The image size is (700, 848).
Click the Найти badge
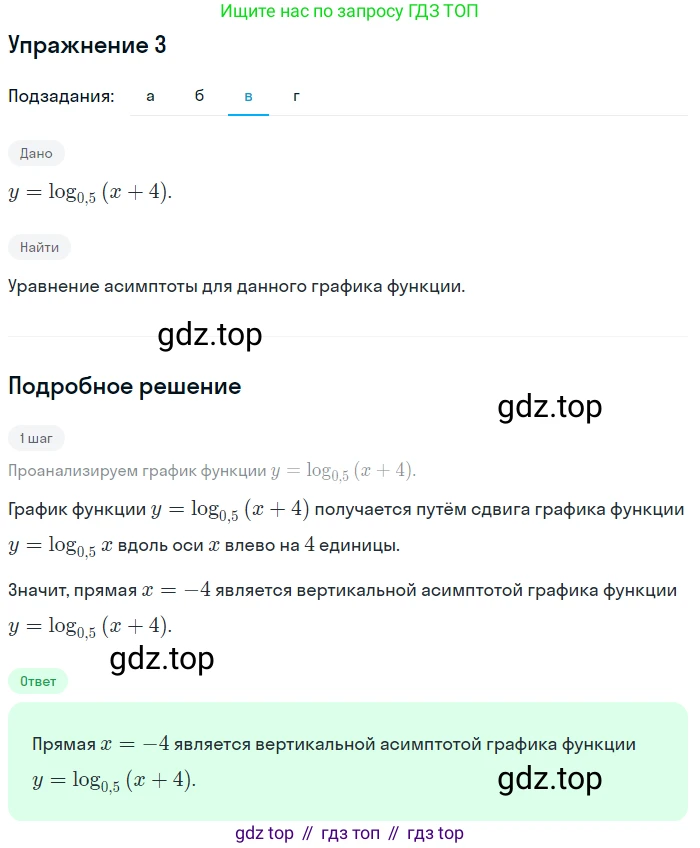pyautogui.click(x=39, y=247)
